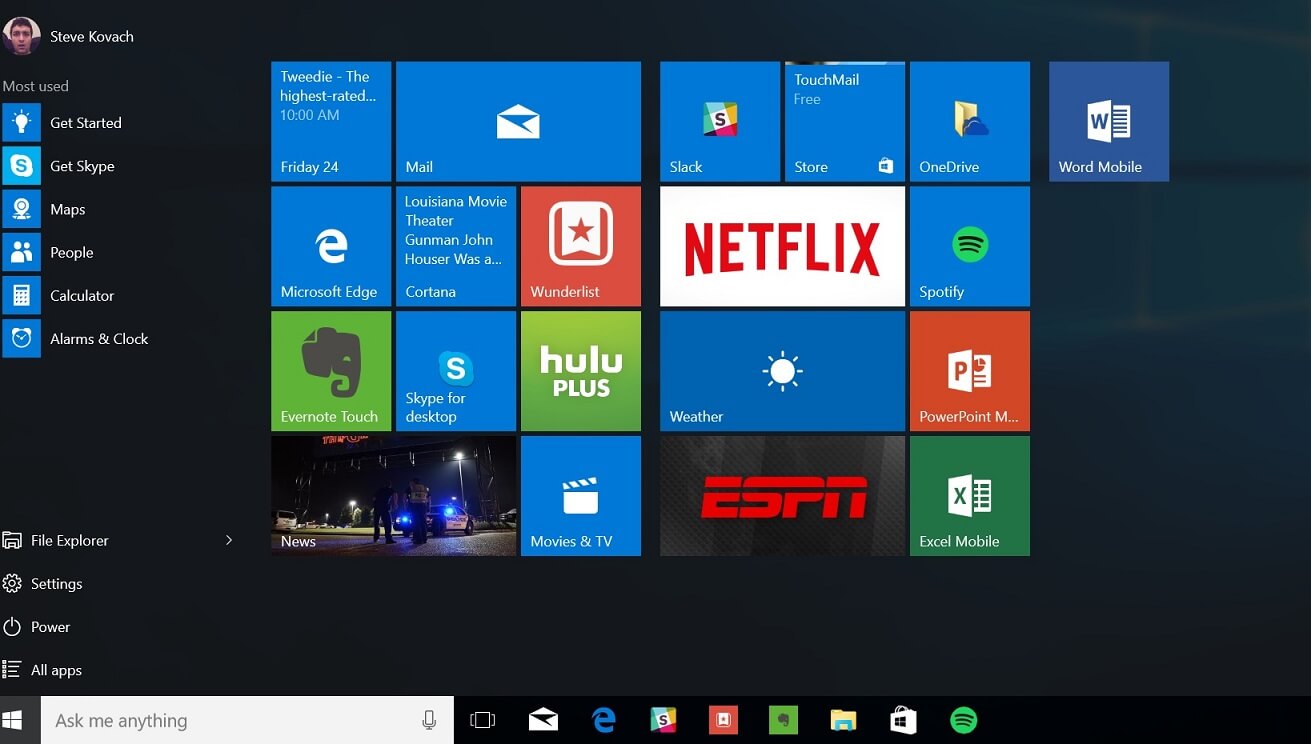Activate the voice search microphone
Image resolution: width=1311 pixels, height=744 pixels.
click(x=429, y=720)
